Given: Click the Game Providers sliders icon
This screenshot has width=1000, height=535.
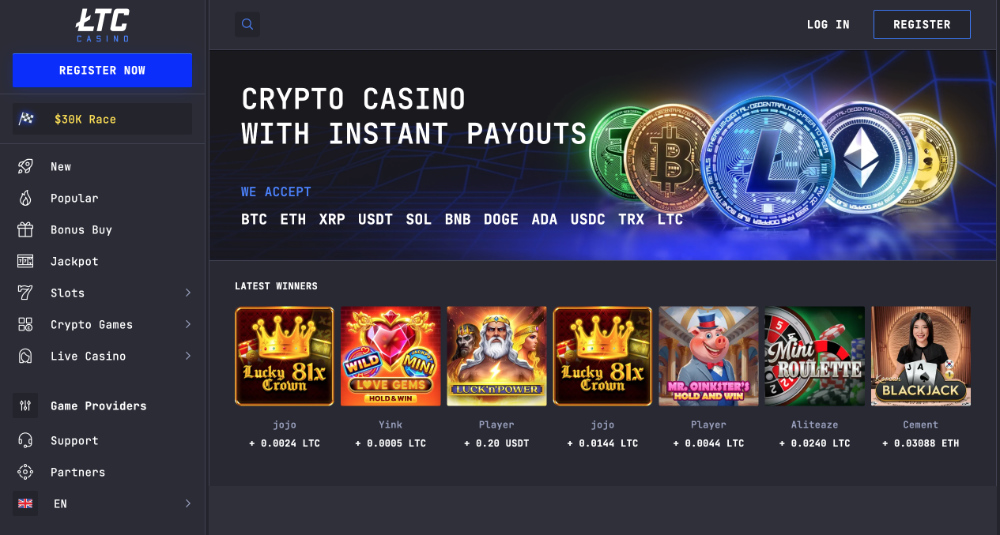Looking at the screenshot, I should pos(26,406).
